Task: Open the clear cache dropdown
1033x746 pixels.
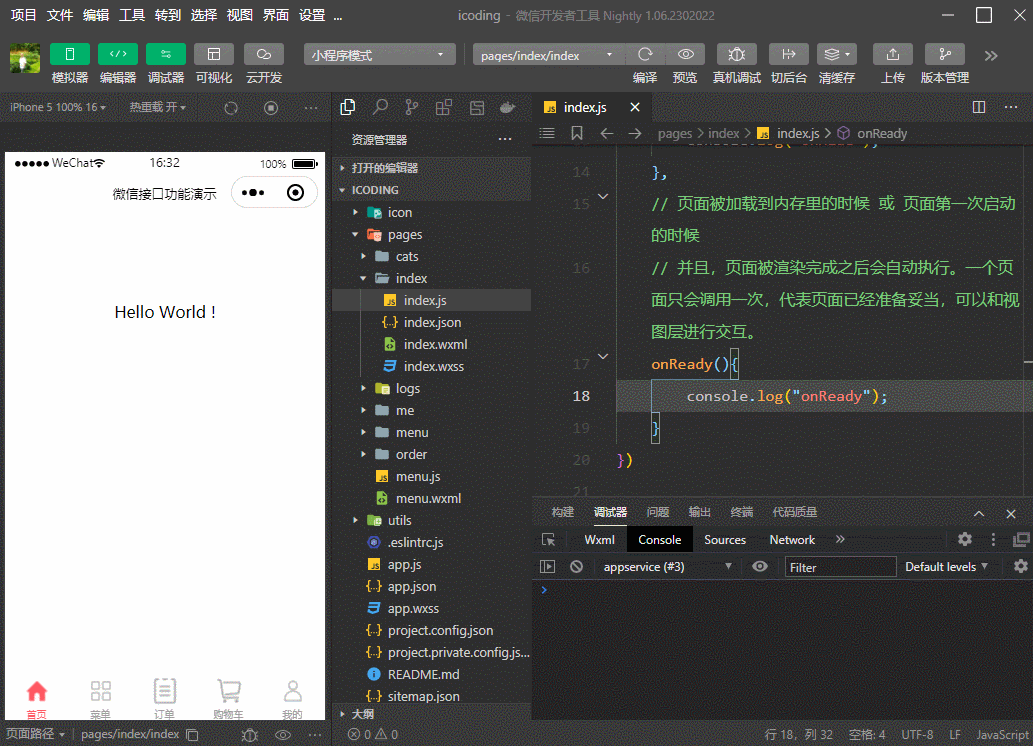Action: point(837,54)
